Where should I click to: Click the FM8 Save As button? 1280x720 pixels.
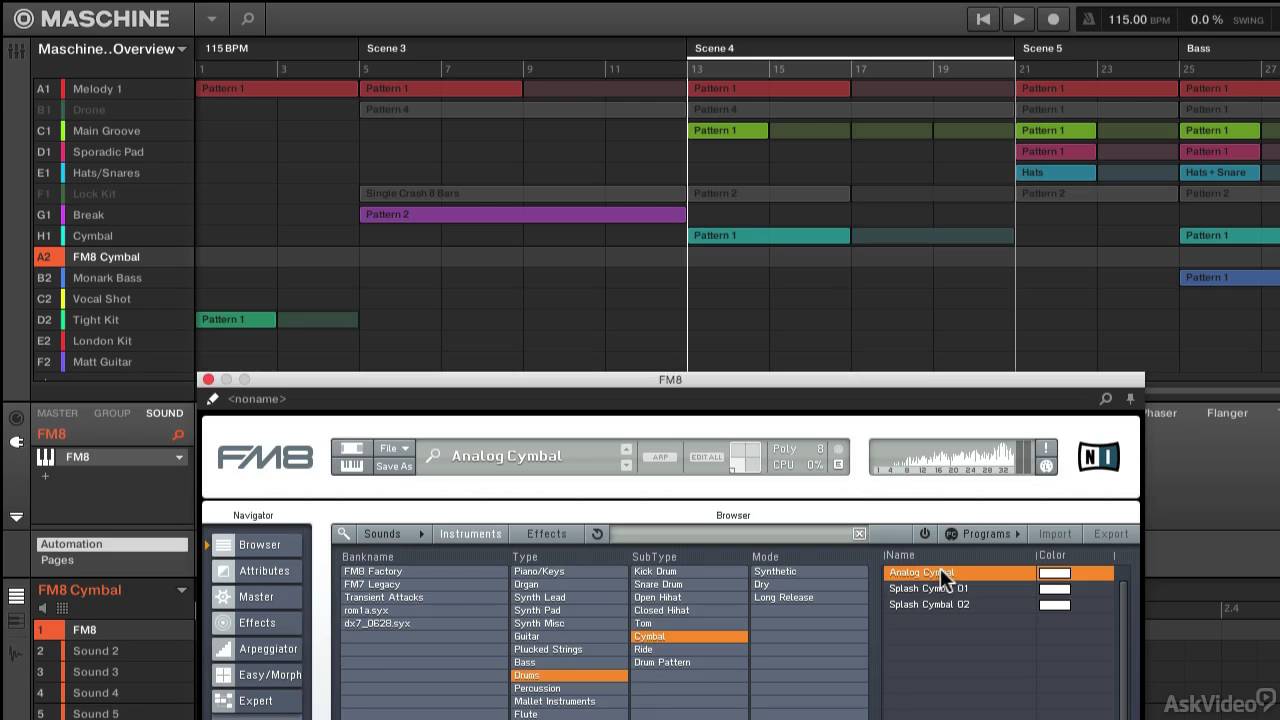click(392, 466)
